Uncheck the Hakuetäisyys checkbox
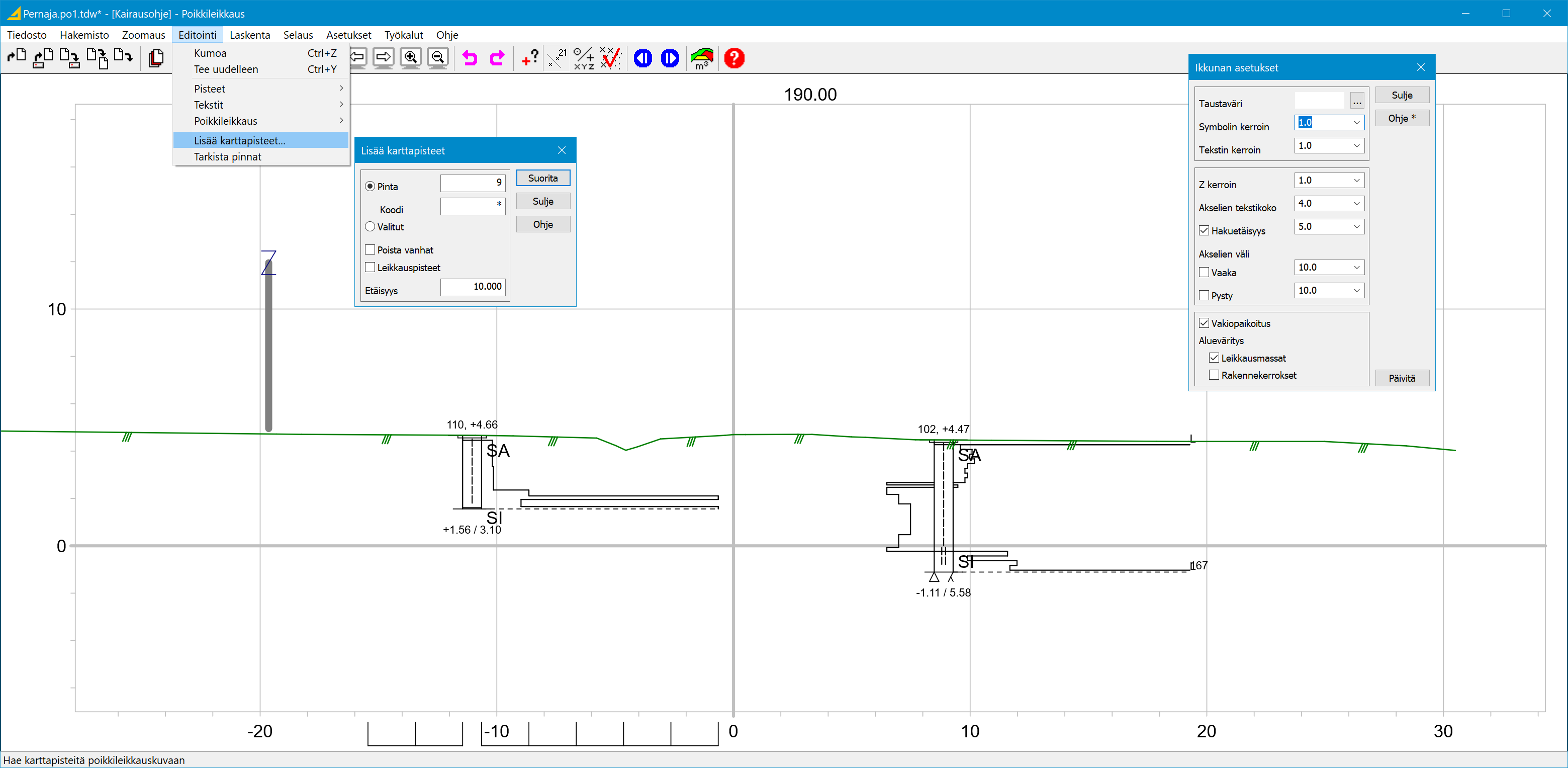The height and width of the screenshot is (768, 1568). [1204, 231]
